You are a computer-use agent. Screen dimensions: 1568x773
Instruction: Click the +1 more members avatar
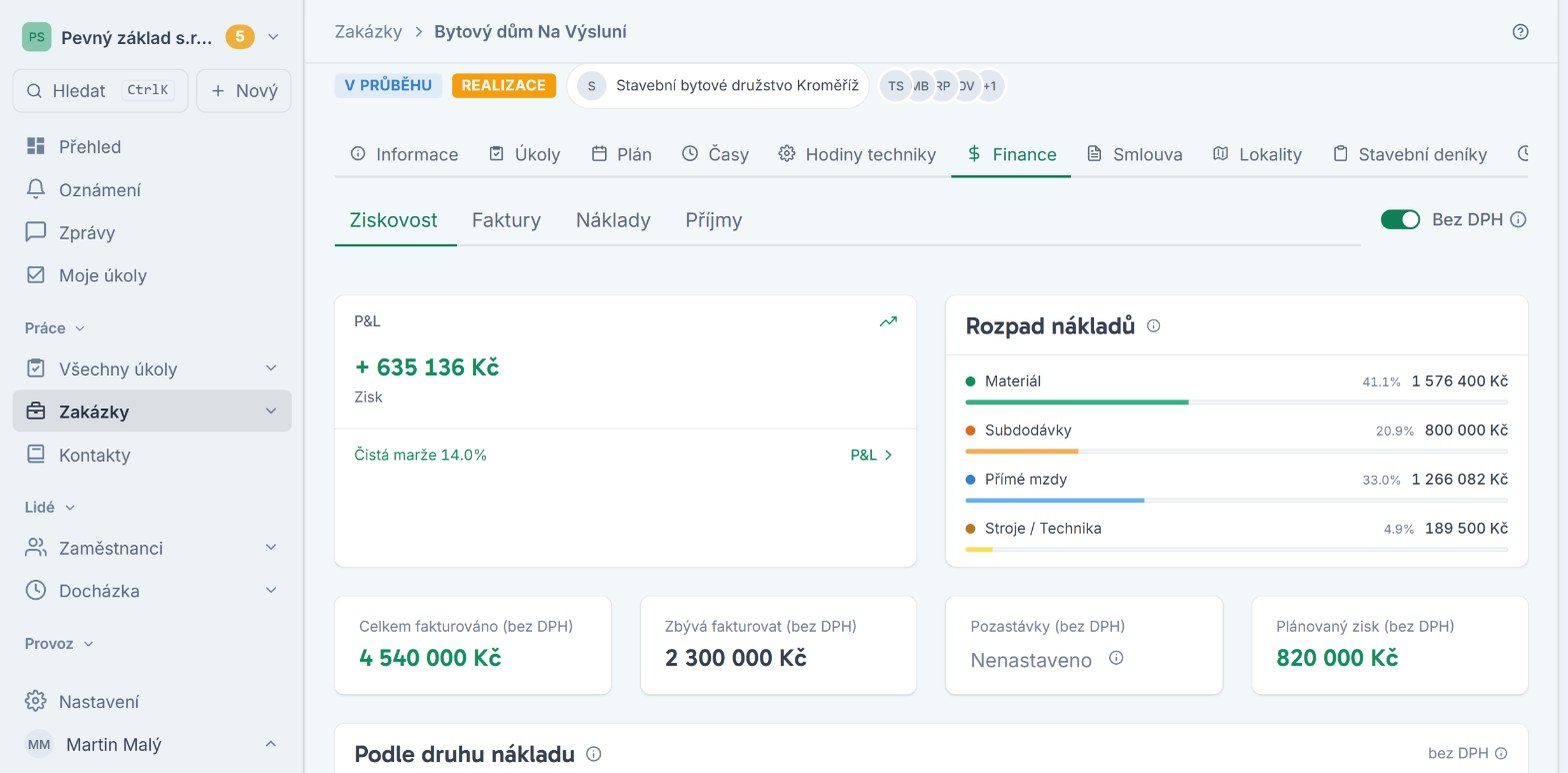tap(989, 86)
